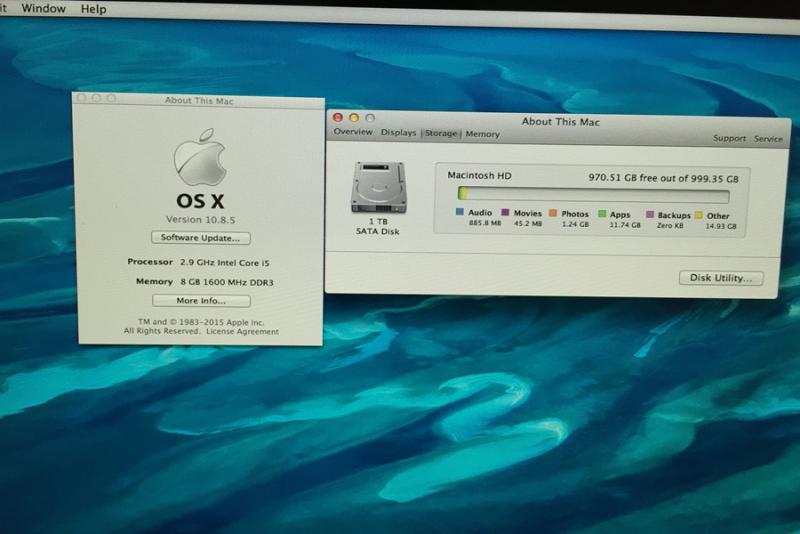
Task: Click the storage window title 'About This Mac'
Action: [x=560, y=122]
